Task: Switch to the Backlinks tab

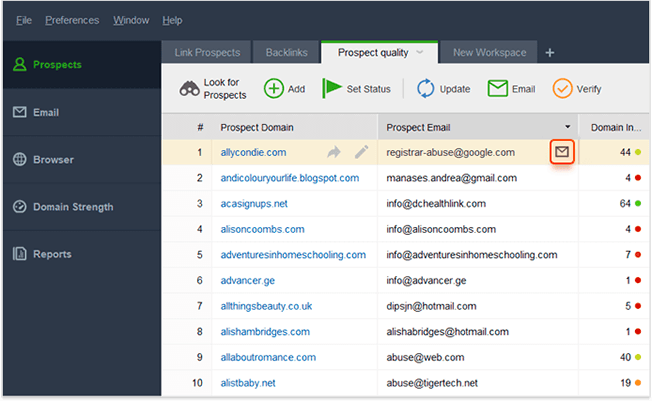Action: 286,52
